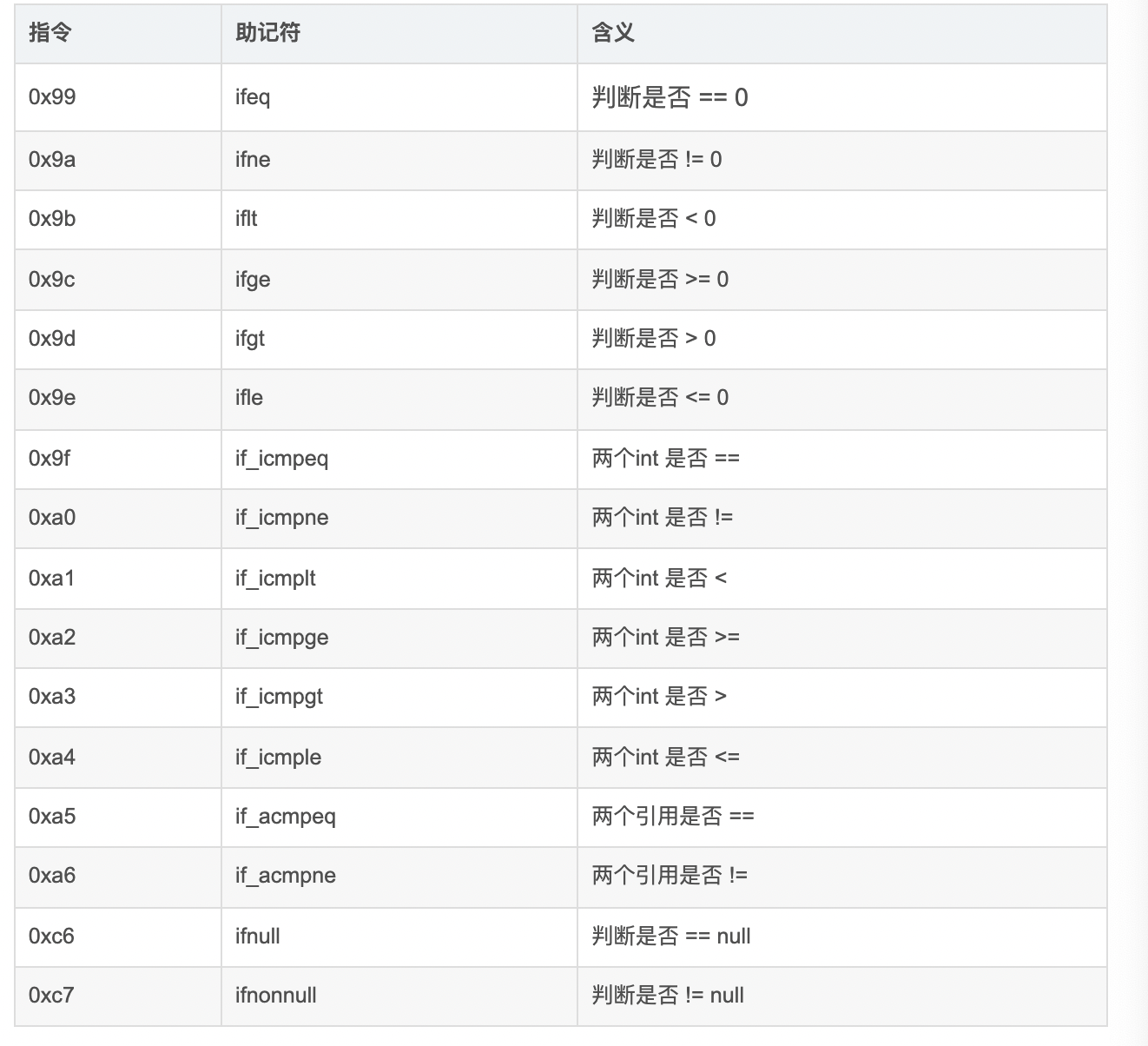1148x1046 pixels.
Task: Click the 两个引用是否 == cell
Action: pyautogui.click(x=842, y=818)
